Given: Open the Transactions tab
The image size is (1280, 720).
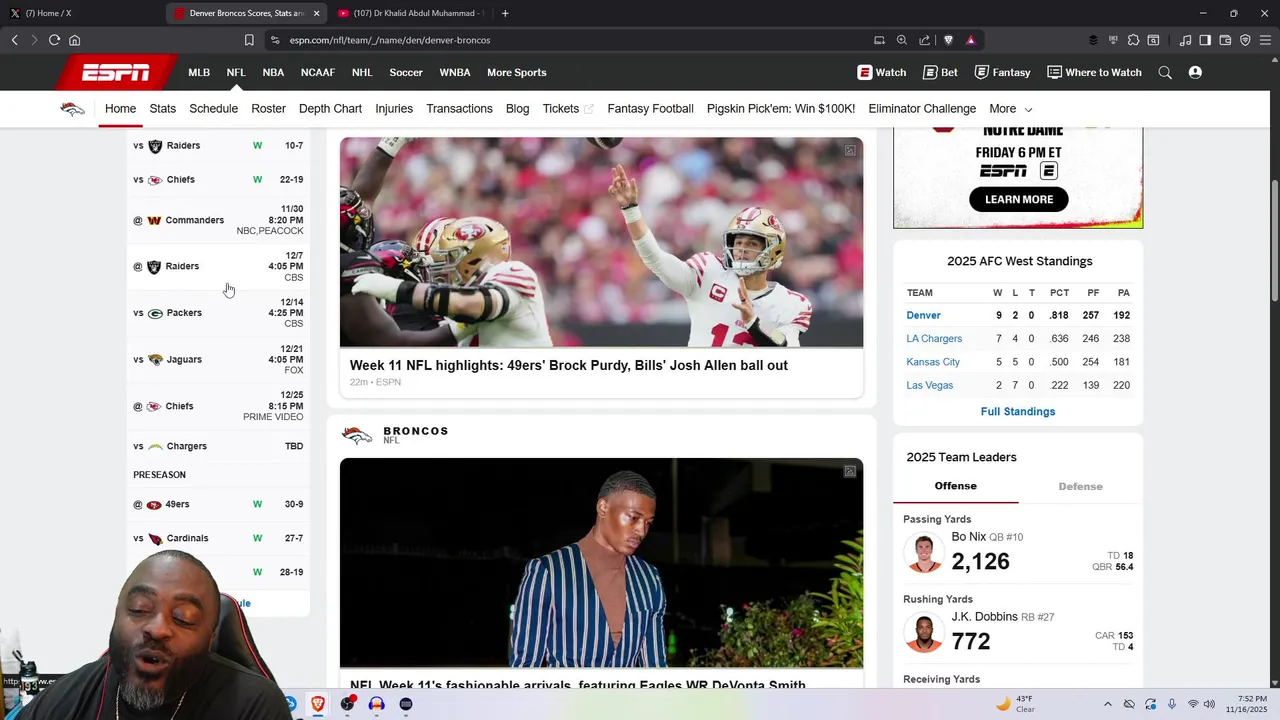Looking at the screenshot, I should pyautogui.click(x=459, y=109).
